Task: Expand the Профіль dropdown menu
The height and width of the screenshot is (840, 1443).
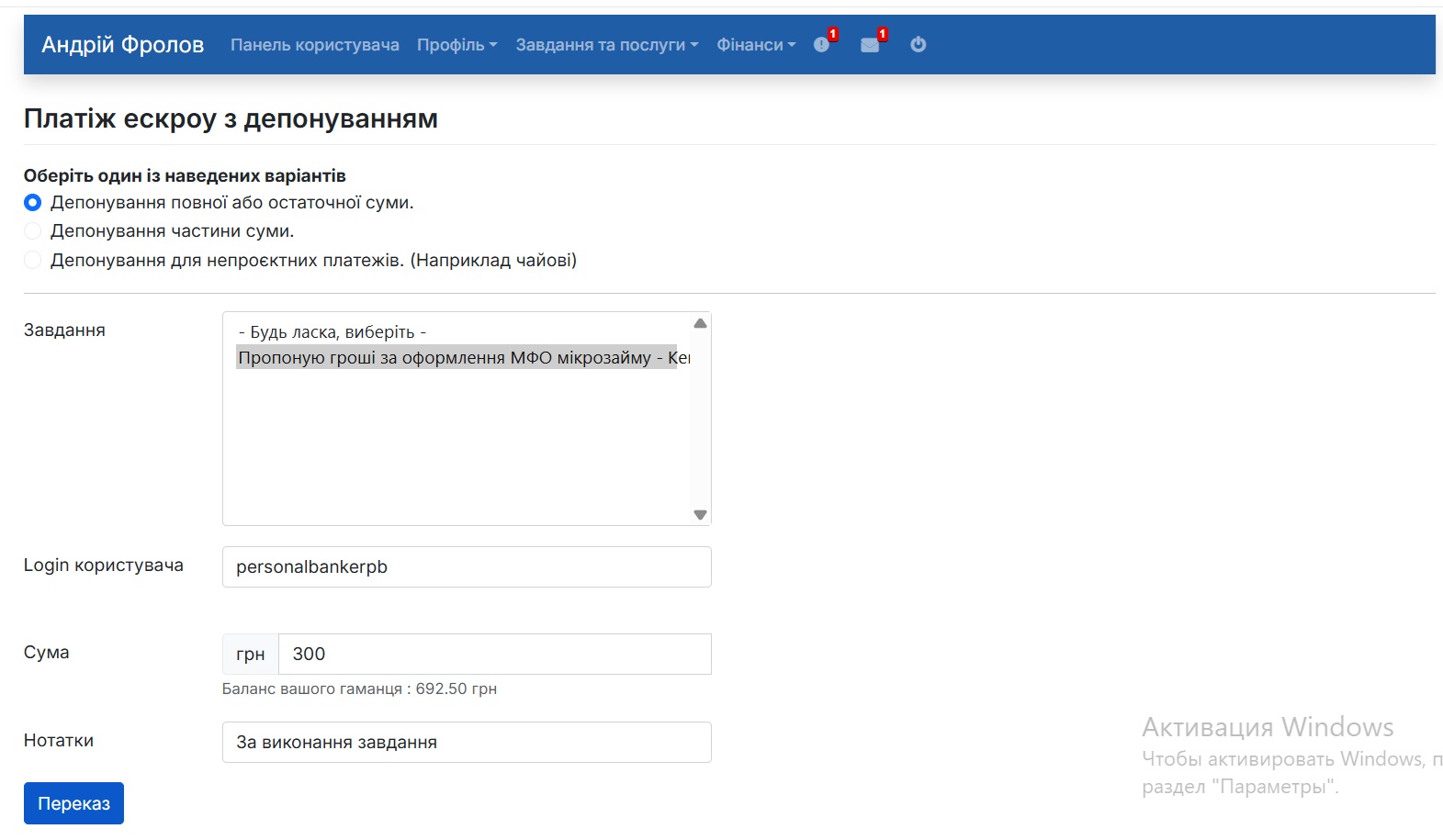Action: coord(457,45)
